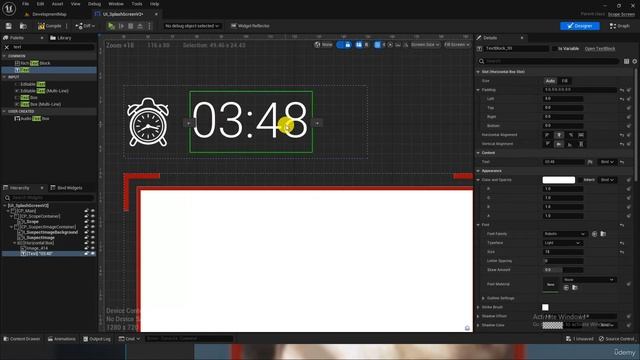Select Vertical Alignment bottom icon
Image resolution: width=640 pixels, height=360 pixels.
click(570, 144)
